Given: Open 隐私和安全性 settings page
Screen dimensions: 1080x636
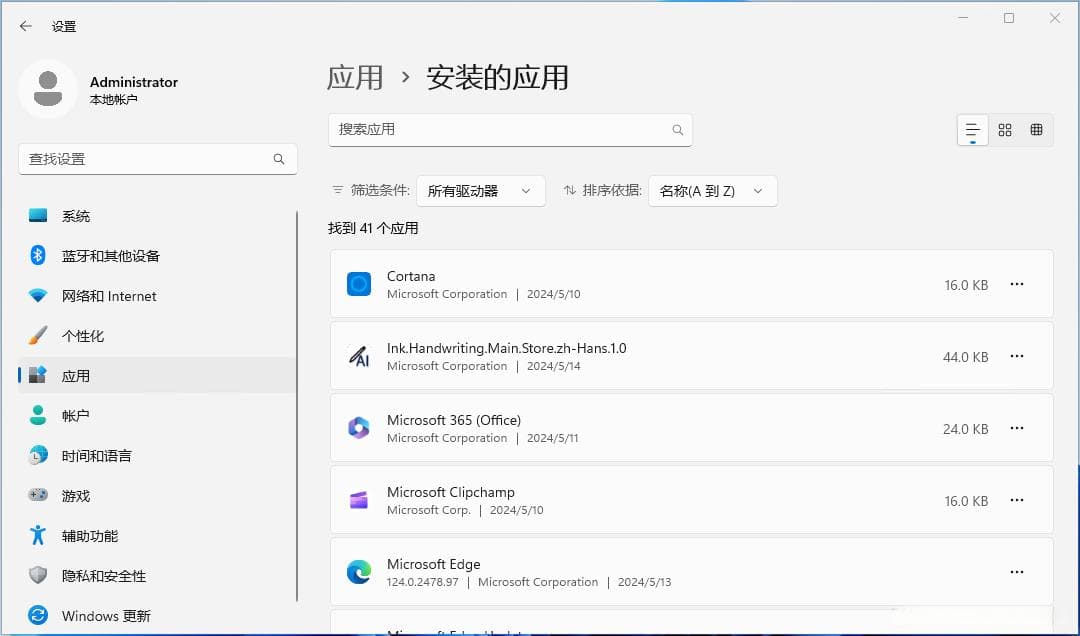Looking at the screenshot, I should (x=158, y=575).
